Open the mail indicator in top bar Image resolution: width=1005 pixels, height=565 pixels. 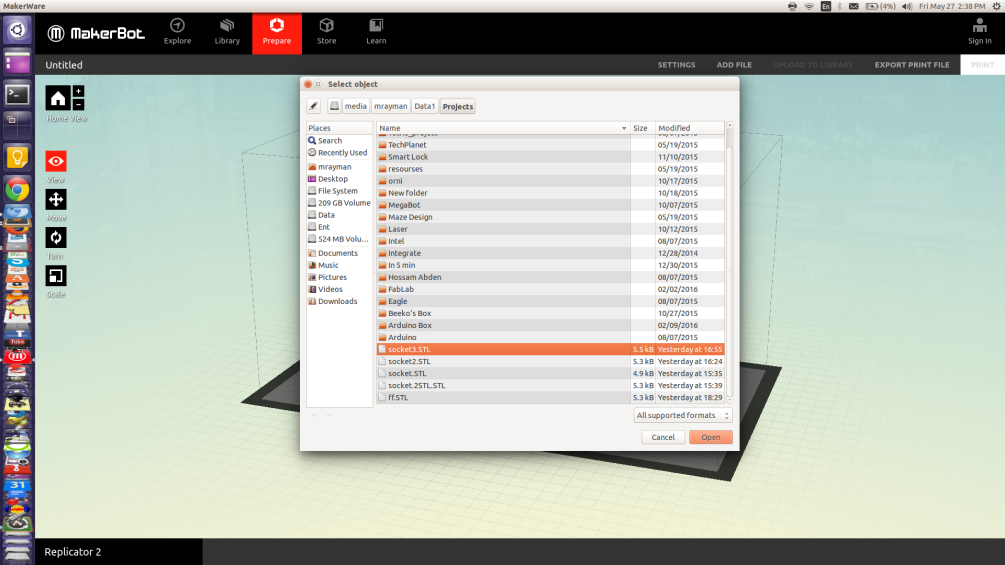click(x=854, y=6)
